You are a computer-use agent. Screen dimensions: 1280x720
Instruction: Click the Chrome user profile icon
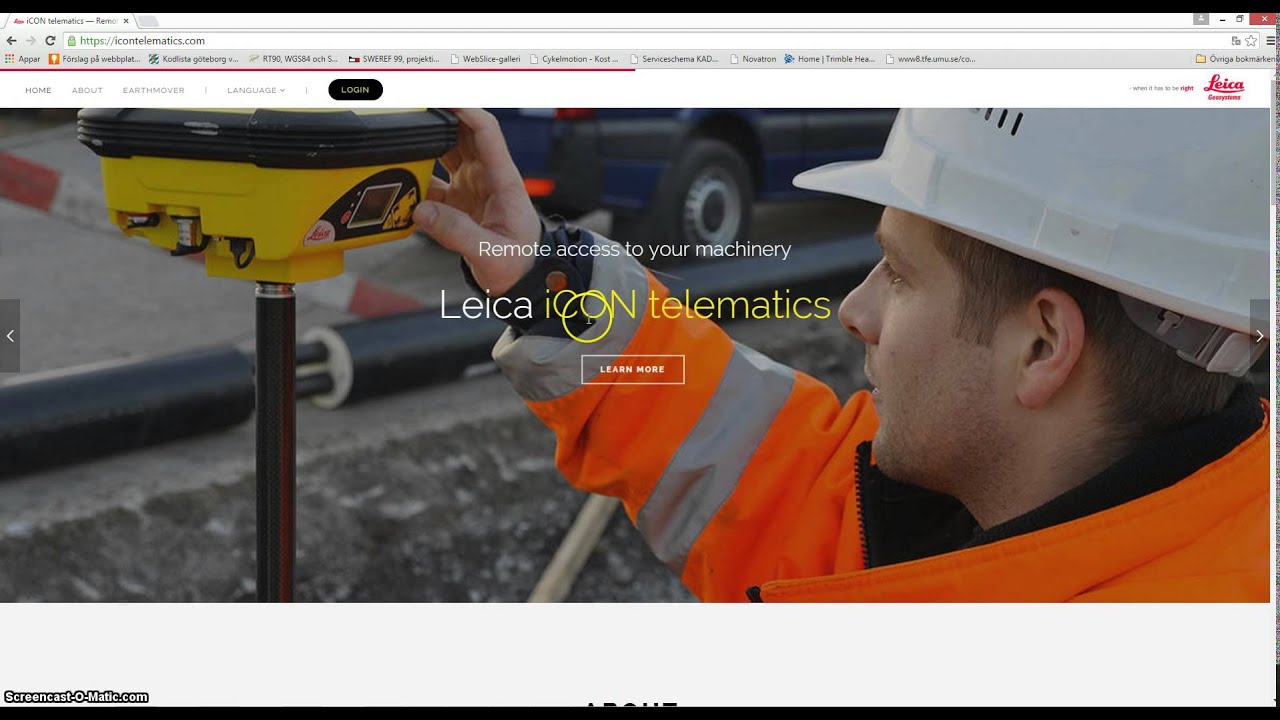pyautogui.click(x=1200, y=19)
